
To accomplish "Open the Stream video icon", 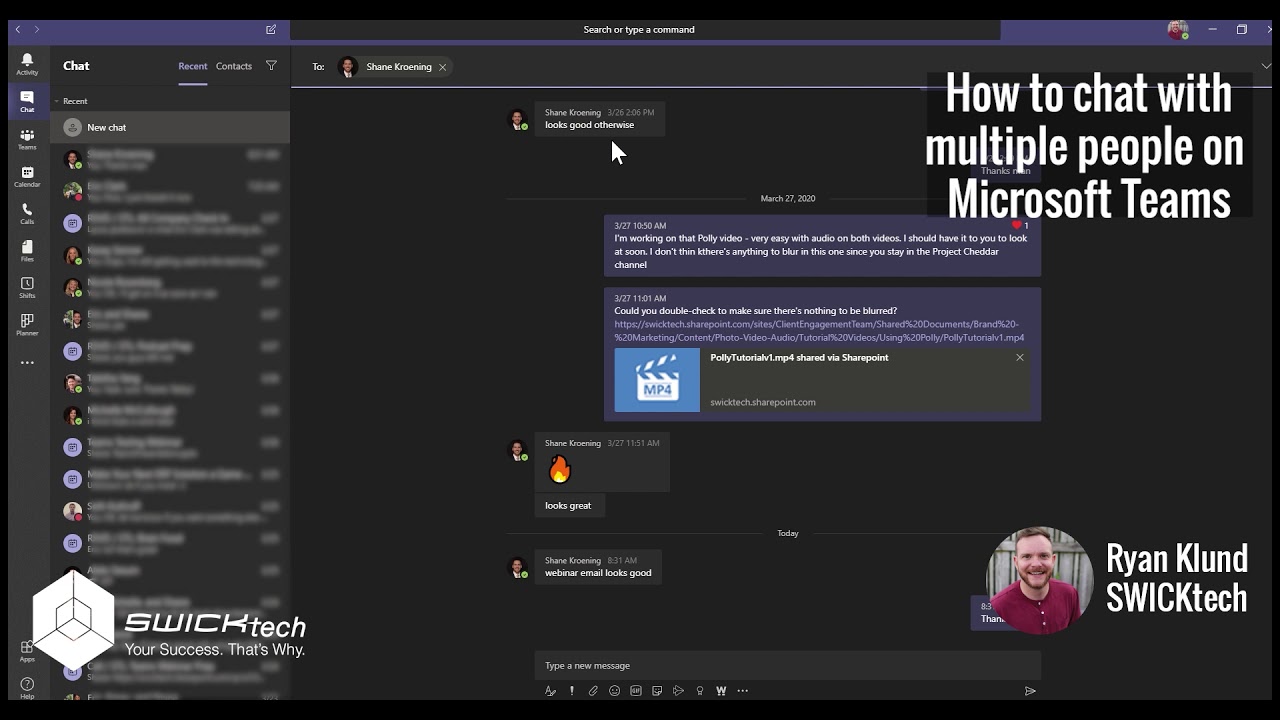I will (x=678, y=690).
